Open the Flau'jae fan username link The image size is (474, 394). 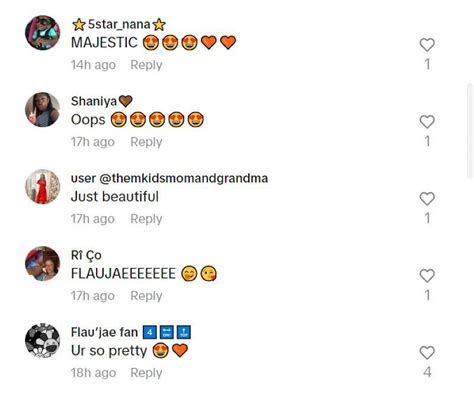pos(131,332)
